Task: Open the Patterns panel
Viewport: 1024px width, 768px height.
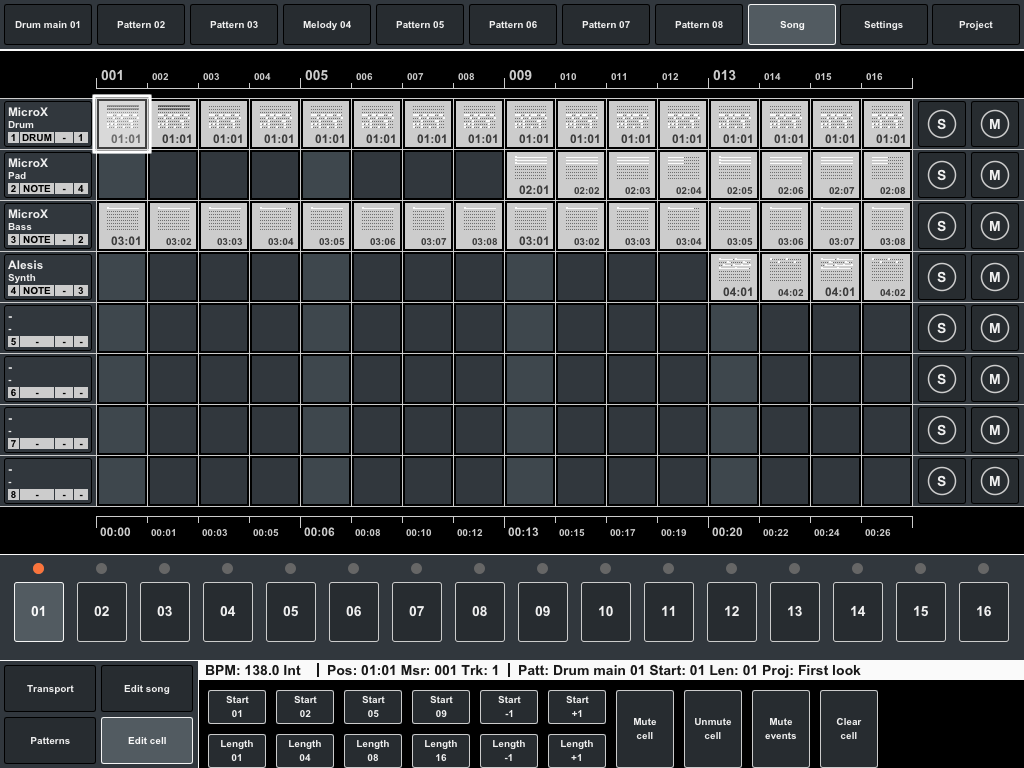Action: click(x=50, y=741)
